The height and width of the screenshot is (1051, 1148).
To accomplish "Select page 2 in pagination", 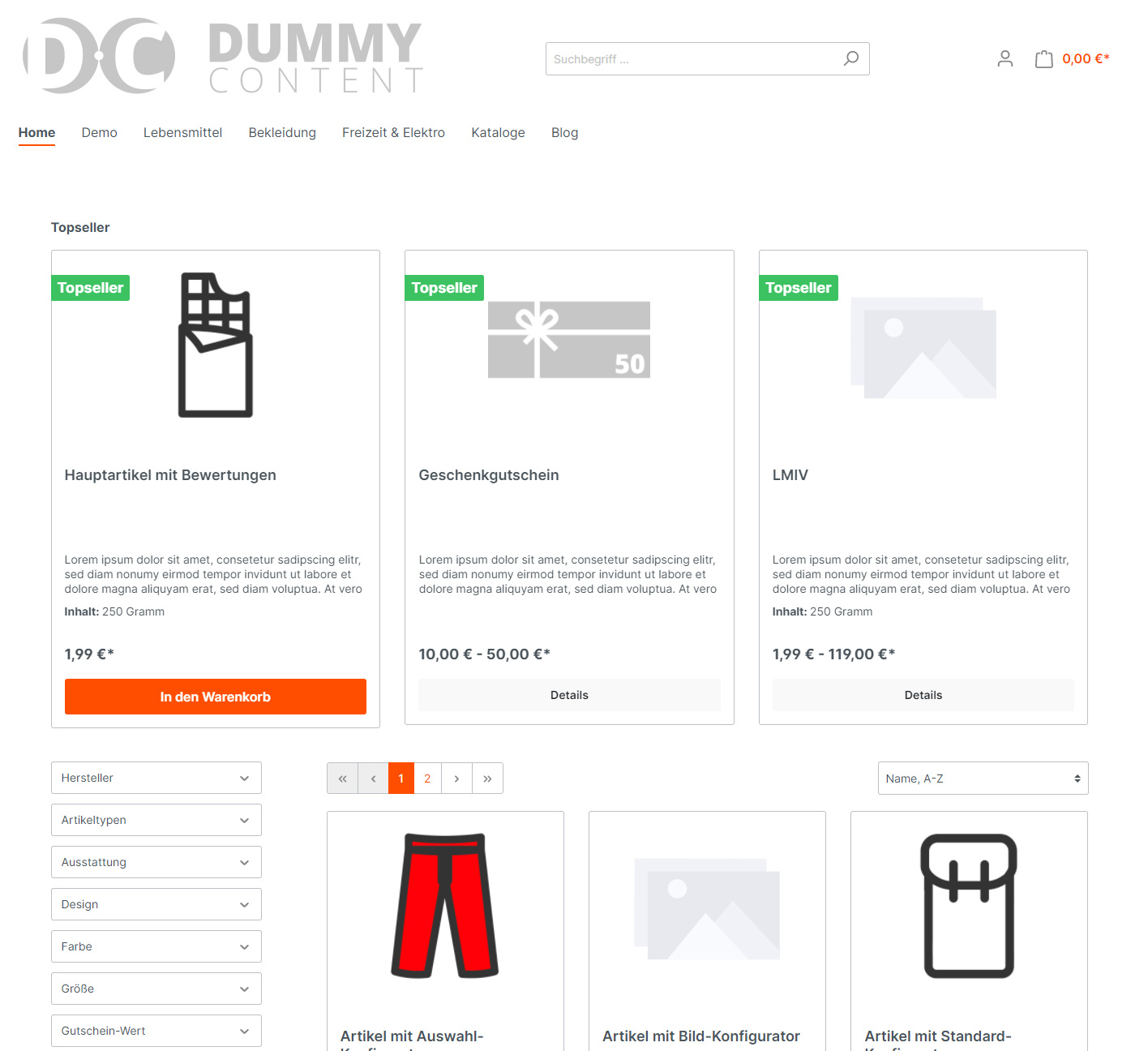I will pos(427,779).
